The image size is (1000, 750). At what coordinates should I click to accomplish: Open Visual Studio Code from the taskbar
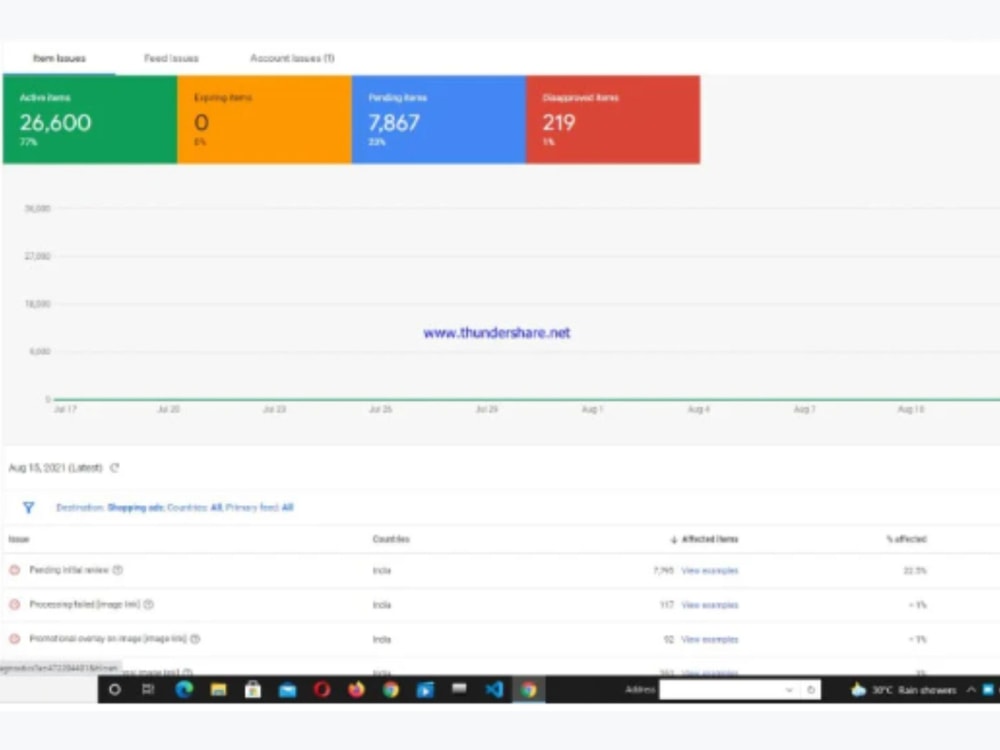(494, 689)
